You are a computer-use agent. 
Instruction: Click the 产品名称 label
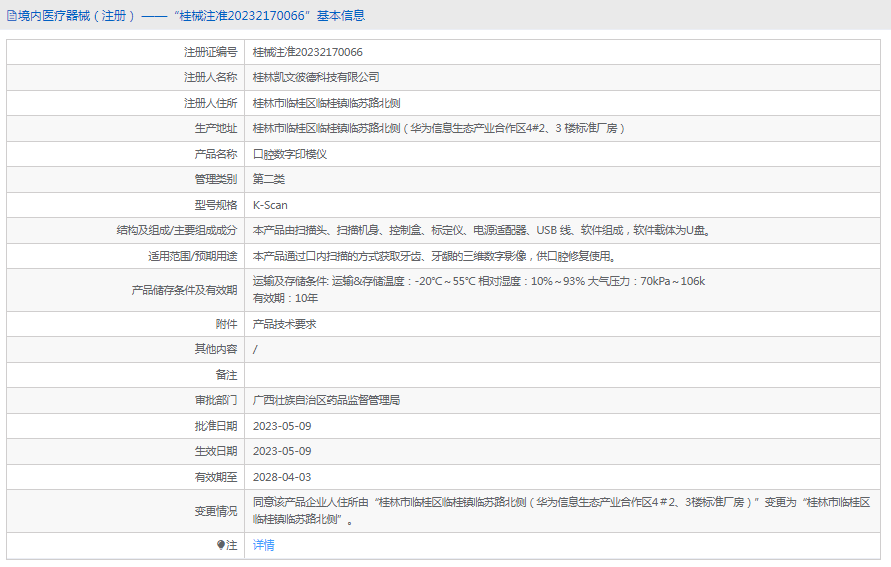click(216, 154)
